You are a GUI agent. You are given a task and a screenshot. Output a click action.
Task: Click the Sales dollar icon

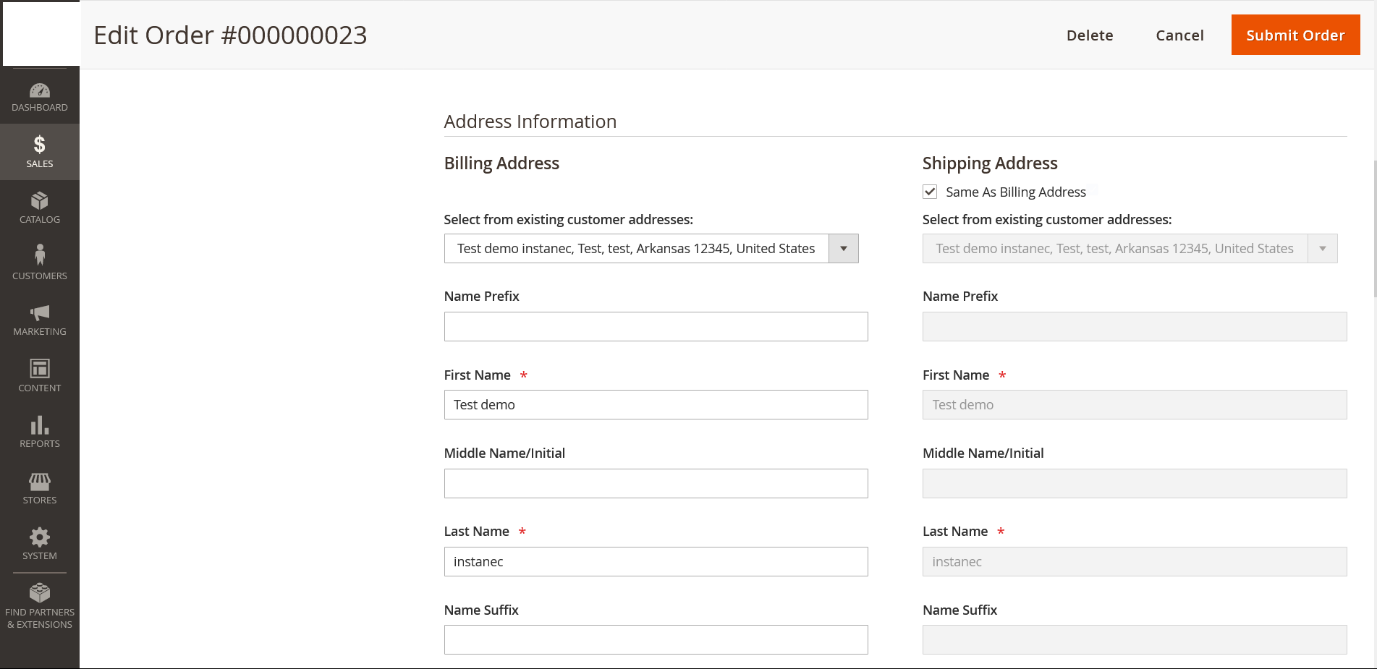click(40, 146)
